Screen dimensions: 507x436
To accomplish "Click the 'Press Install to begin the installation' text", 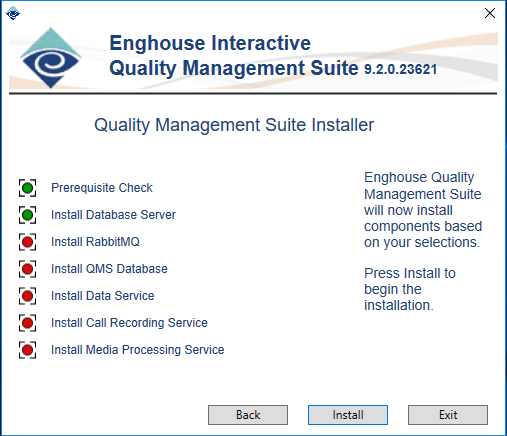I will point(410,289).
